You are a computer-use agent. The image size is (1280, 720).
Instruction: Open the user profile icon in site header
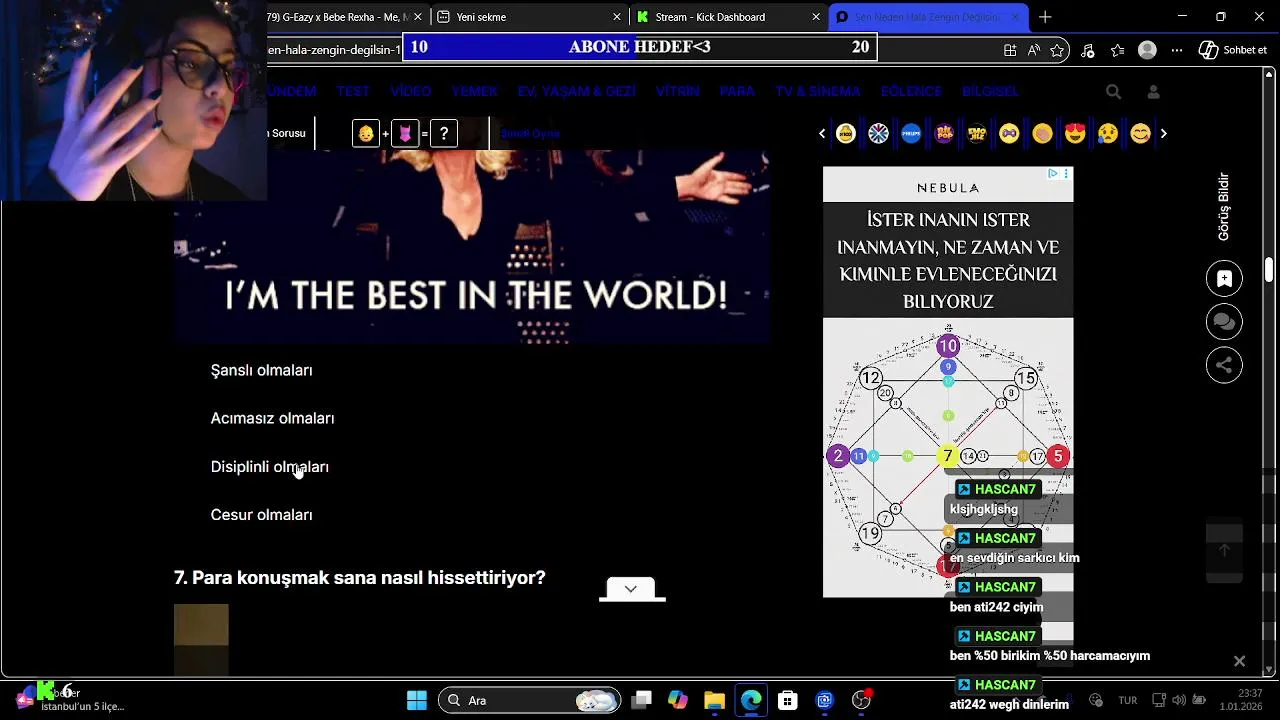coord(1153,91)
